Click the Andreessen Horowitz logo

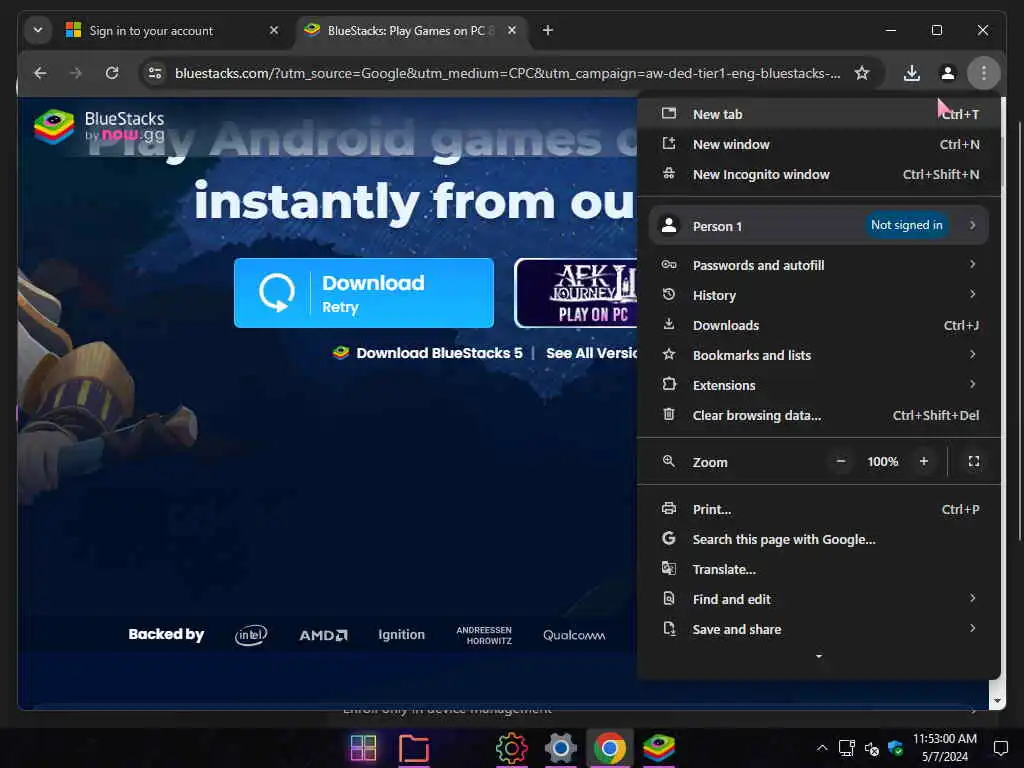pyautogui.click(x=484, y=635)
